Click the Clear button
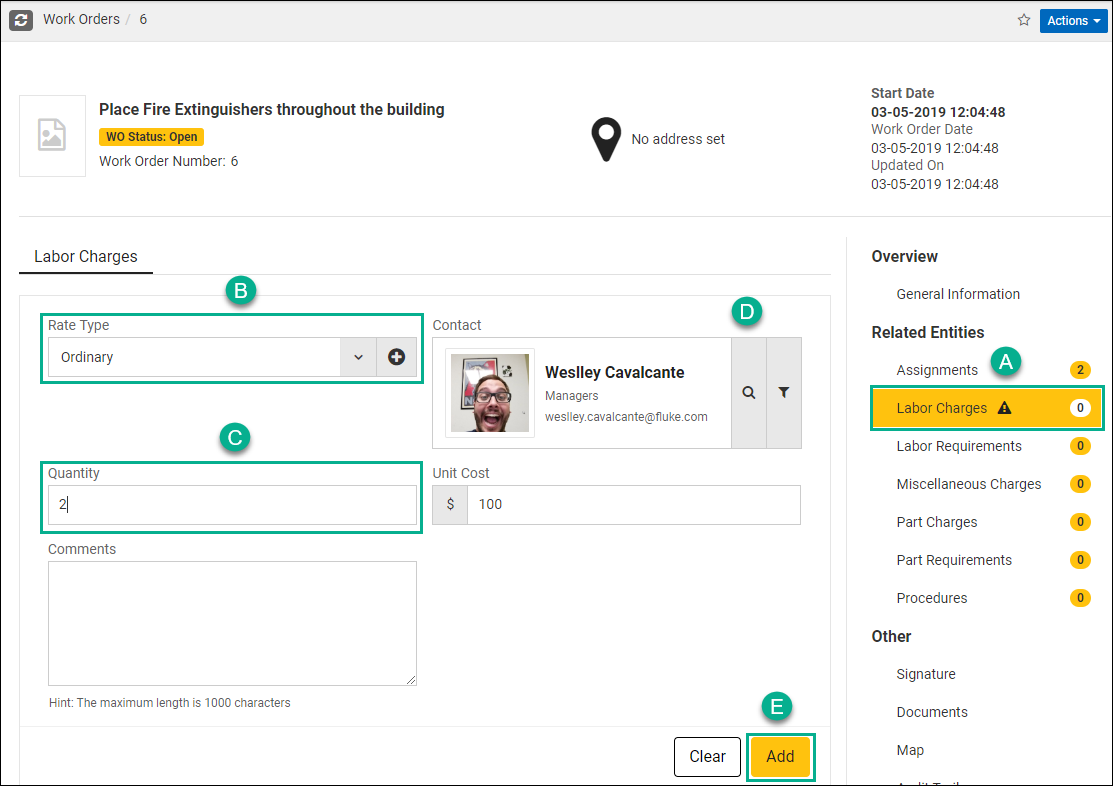 707,756
